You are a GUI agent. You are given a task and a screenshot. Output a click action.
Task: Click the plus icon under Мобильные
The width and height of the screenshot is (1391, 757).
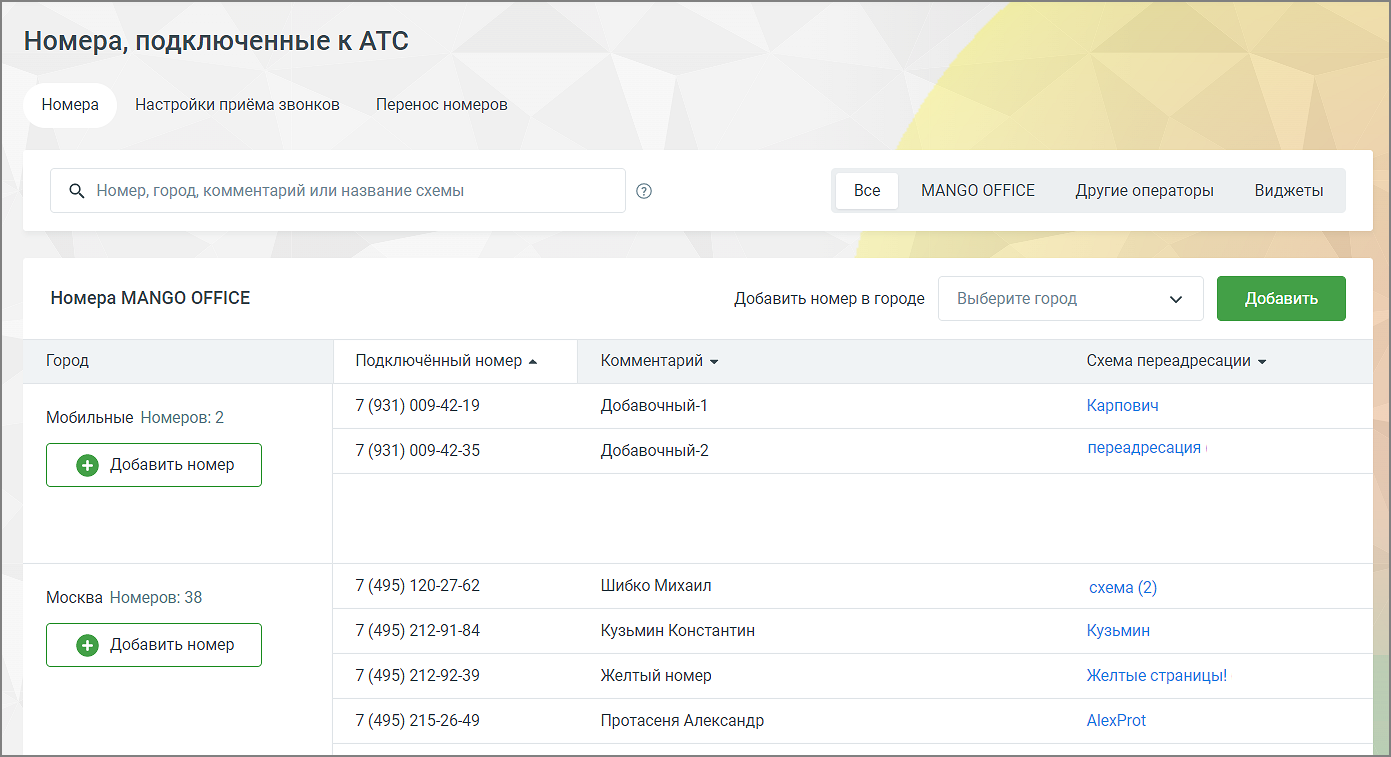(x=88, y=465)
